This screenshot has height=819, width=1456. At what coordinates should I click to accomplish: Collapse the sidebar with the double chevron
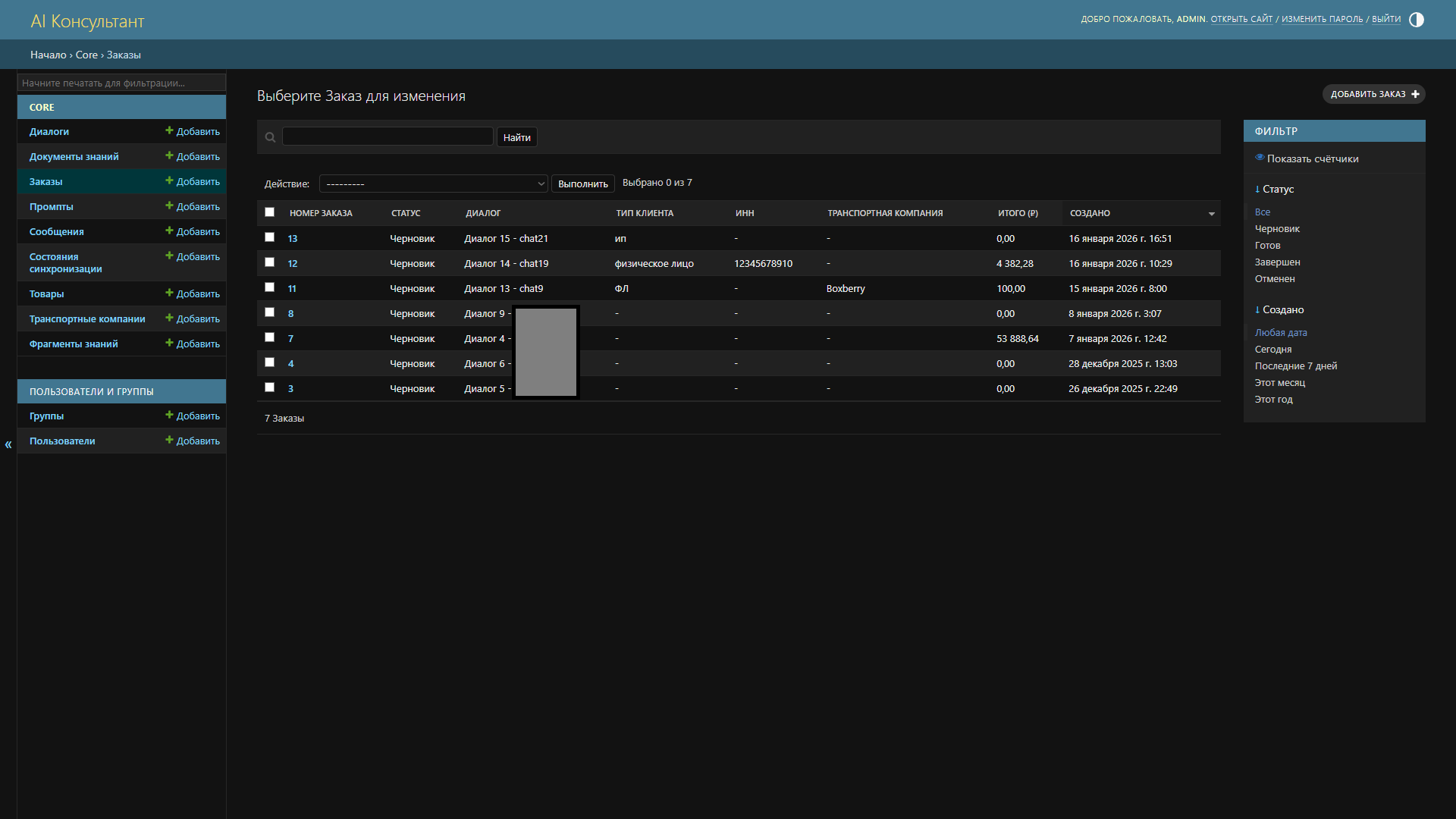coord(8,444)
